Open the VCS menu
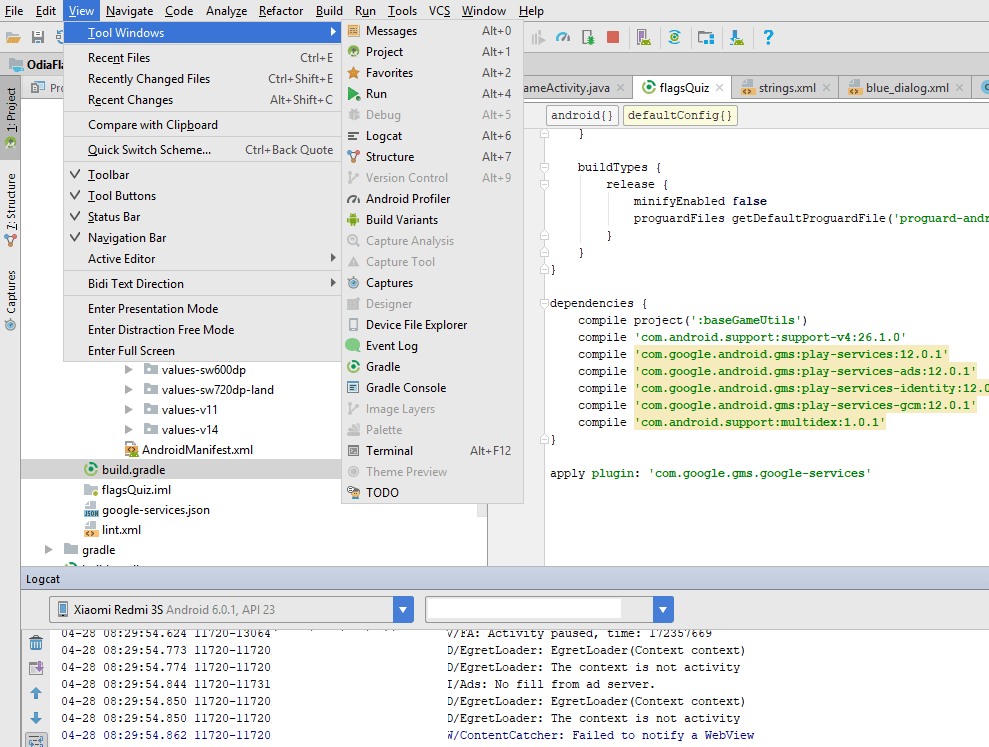This screenshot has width=989, height=747. pos(440,11)
